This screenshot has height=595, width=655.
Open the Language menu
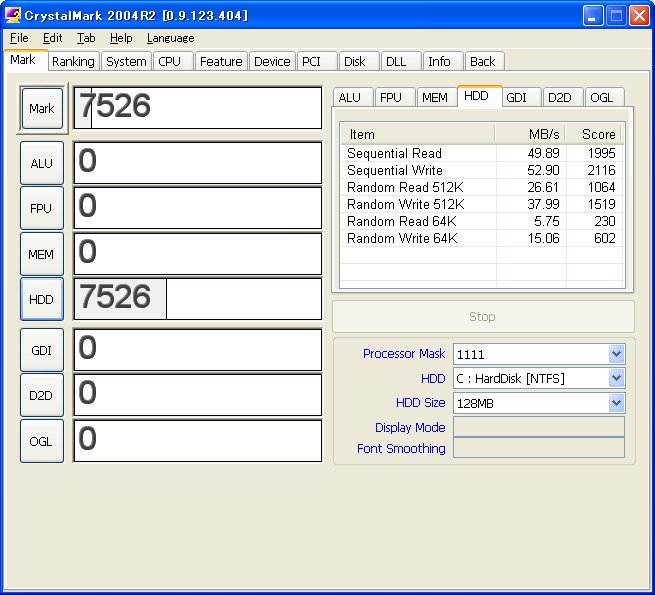click(x=170, y=38)
